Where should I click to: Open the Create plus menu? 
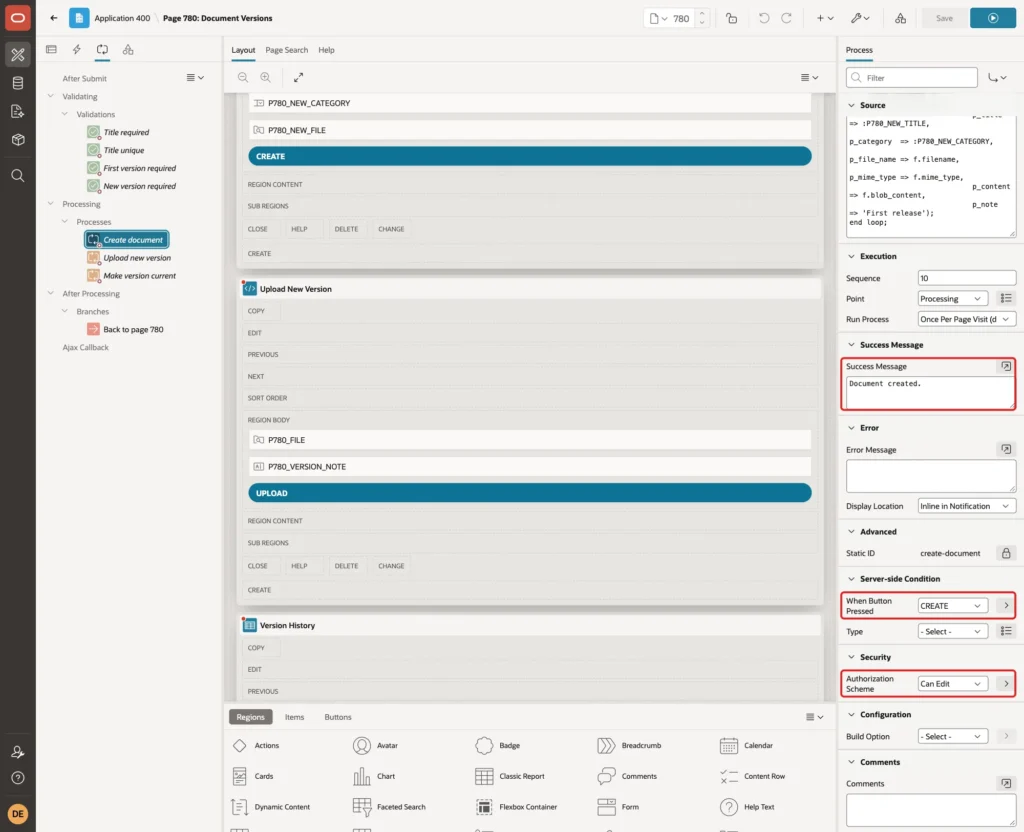click(x=825, y=18)
